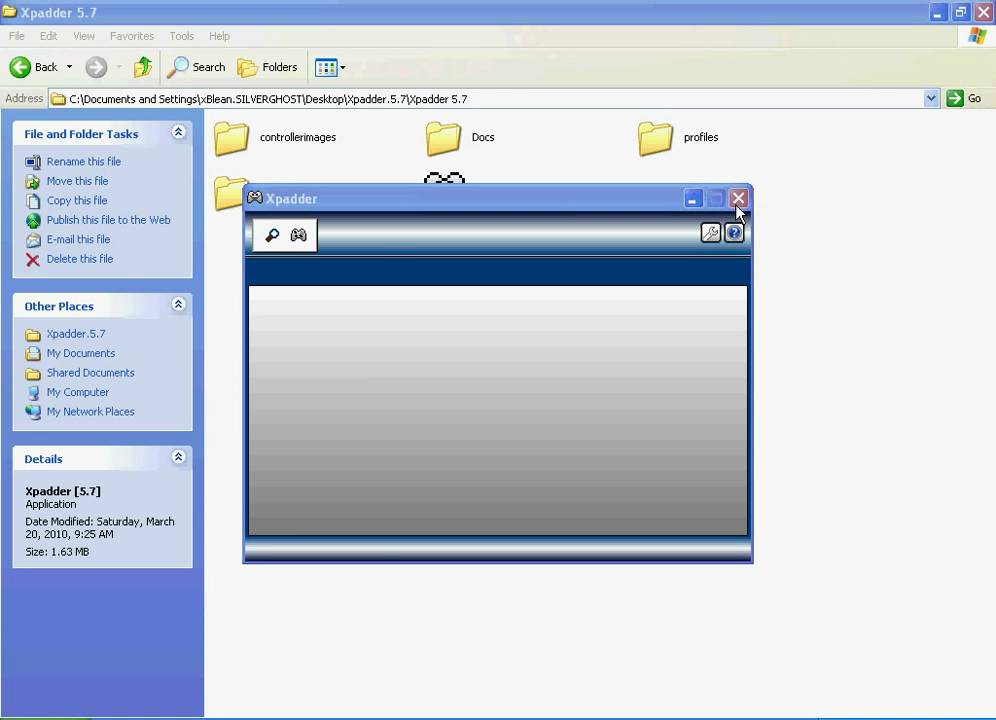Click the folder icon in address bar

click(58, 99)
